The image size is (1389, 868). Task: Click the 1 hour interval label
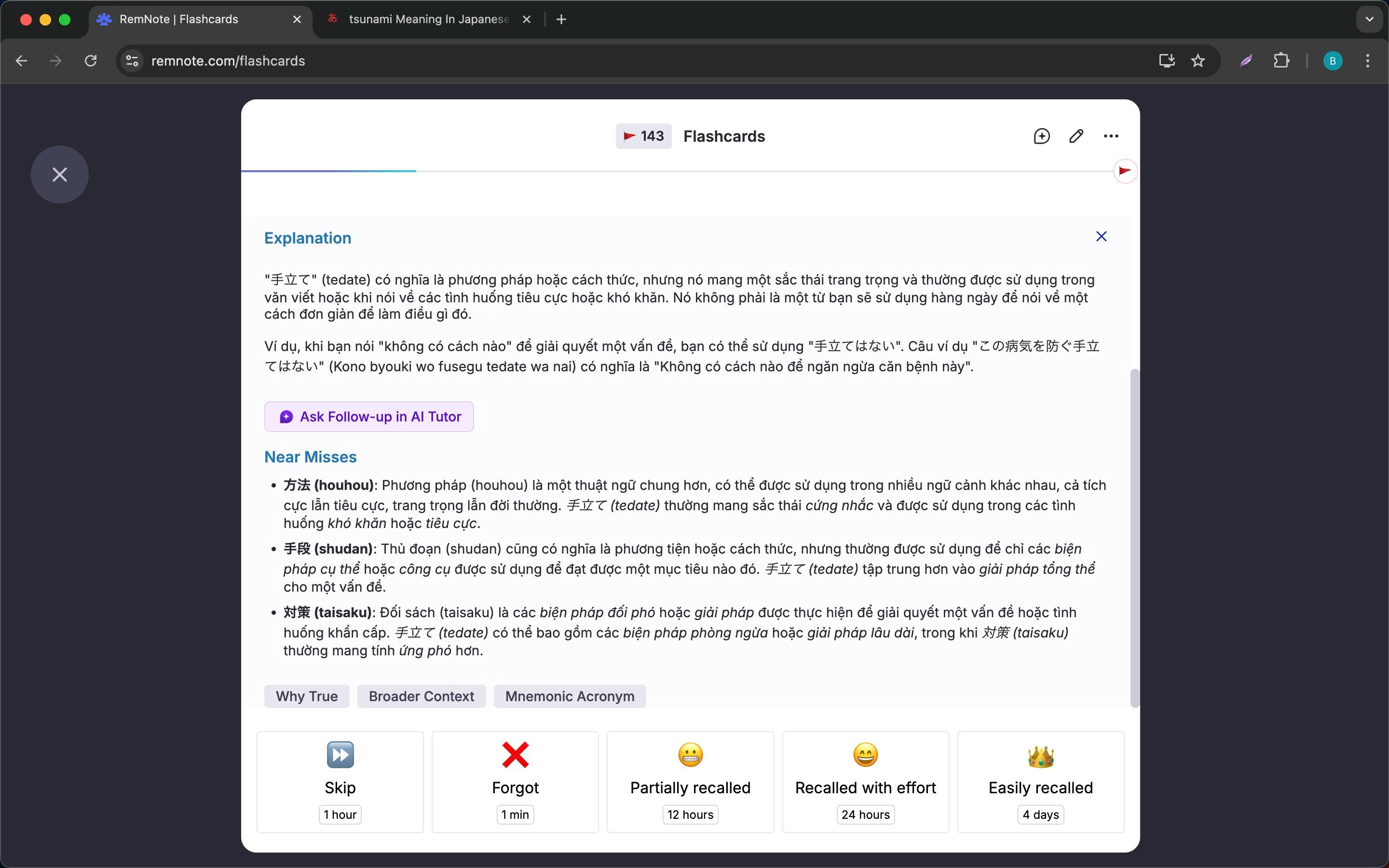pos(340,814)
